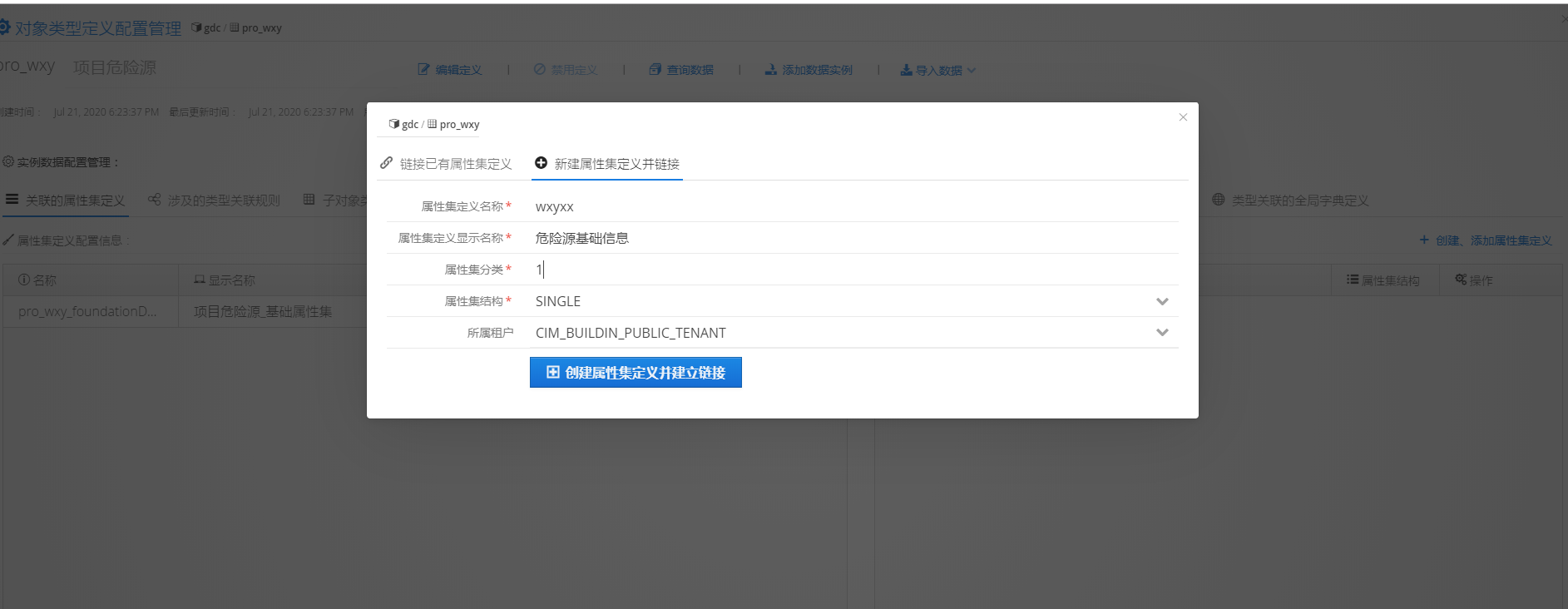
Task: Click the 属性集定义显示名称 input field
Action: point(853,238)
